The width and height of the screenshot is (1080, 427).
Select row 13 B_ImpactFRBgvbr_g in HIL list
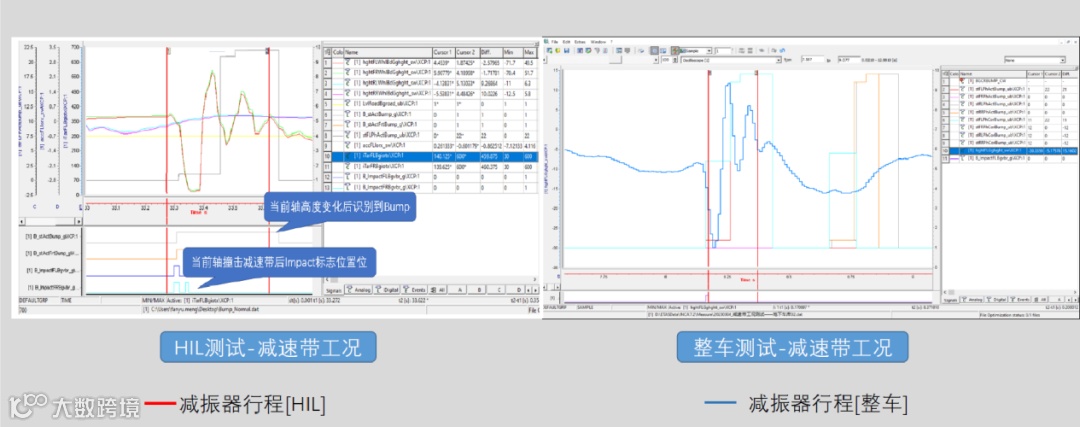pyautogui.click(x=430, y=187)
